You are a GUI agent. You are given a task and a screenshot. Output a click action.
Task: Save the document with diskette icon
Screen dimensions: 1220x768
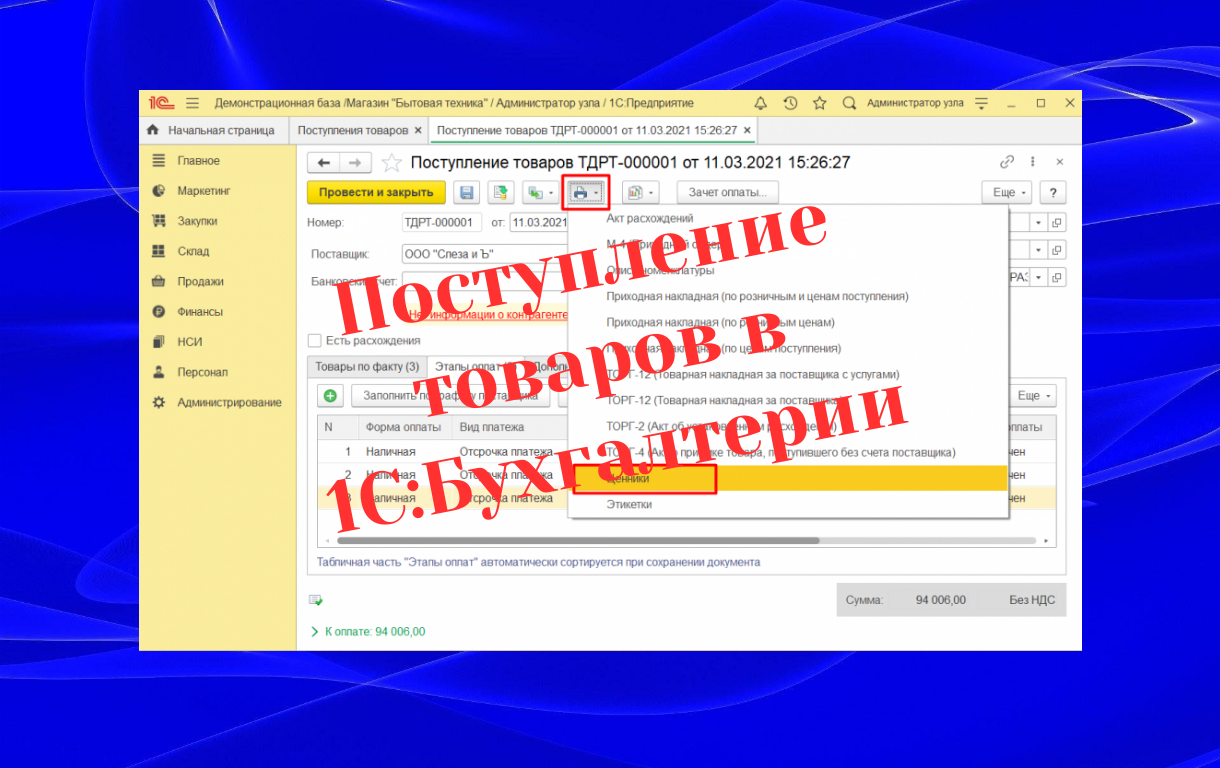pos(466,192)
